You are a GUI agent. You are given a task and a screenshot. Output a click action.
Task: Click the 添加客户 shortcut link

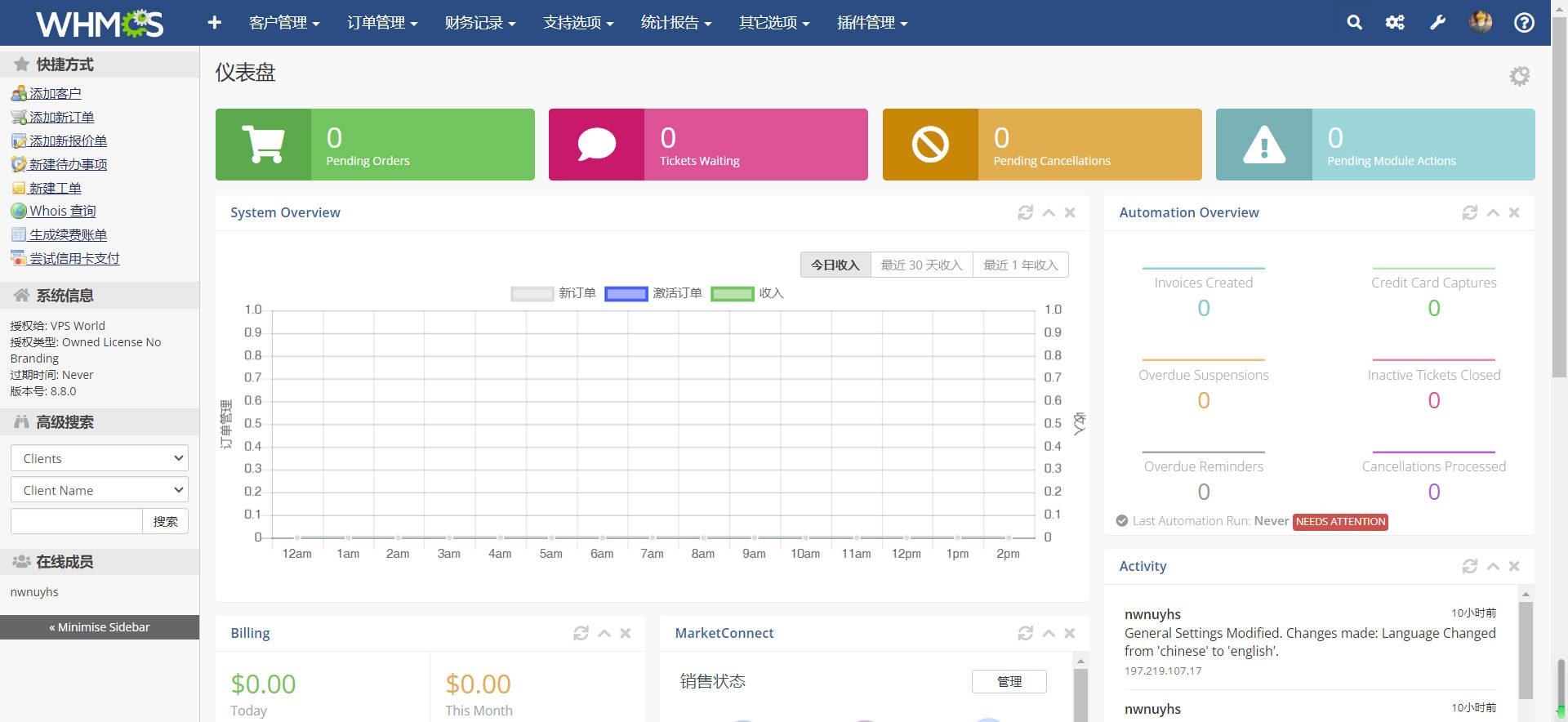click(x=55, y=94)
